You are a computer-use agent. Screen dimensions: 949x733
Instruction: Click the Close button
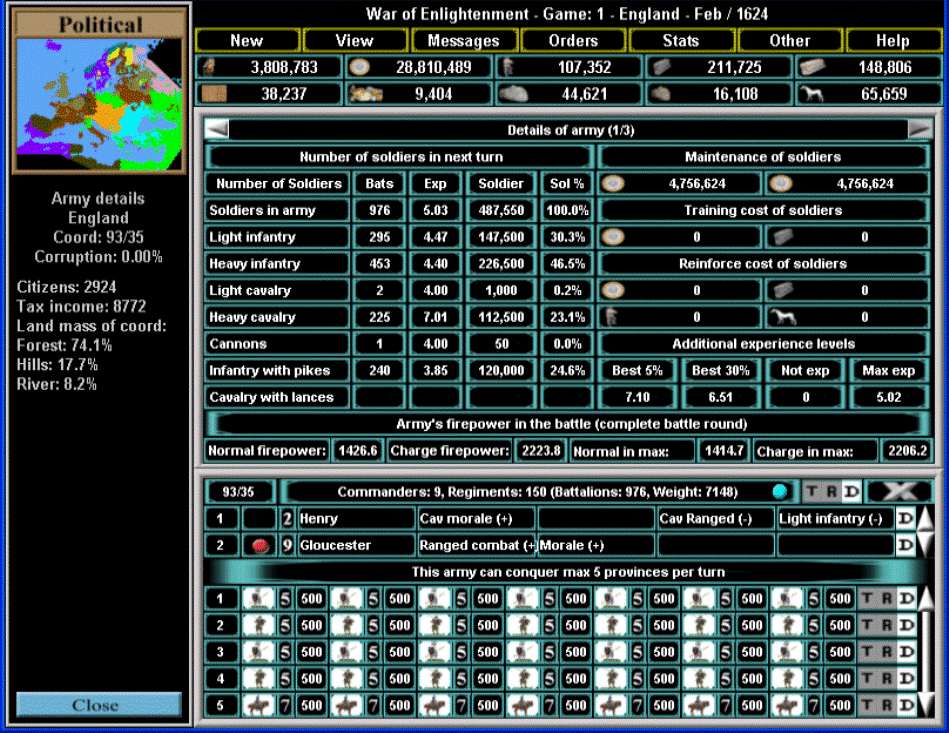tap(98, 705)
